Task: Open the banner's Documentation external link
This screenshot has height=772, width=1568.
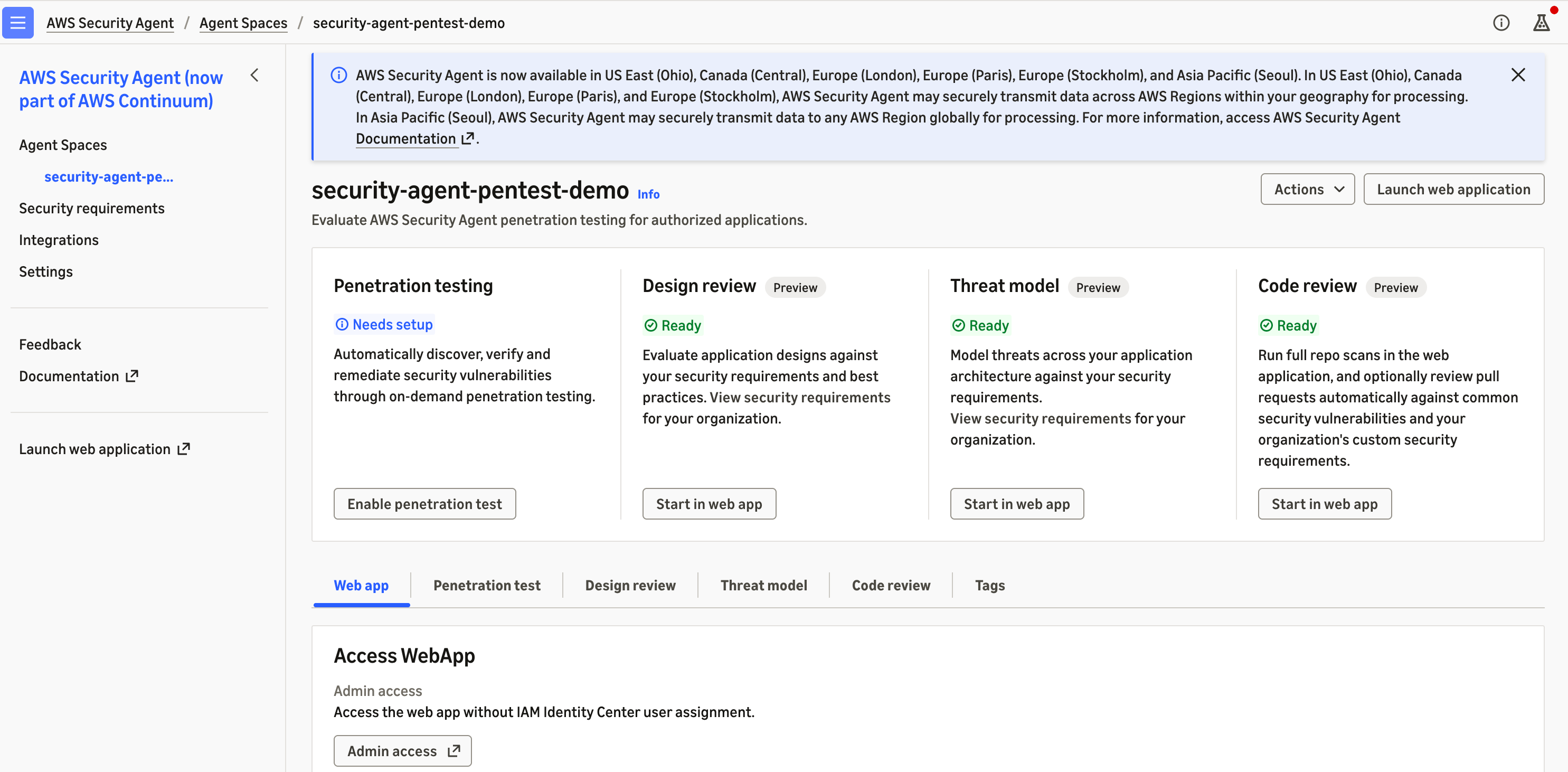Action: (414, 139)
